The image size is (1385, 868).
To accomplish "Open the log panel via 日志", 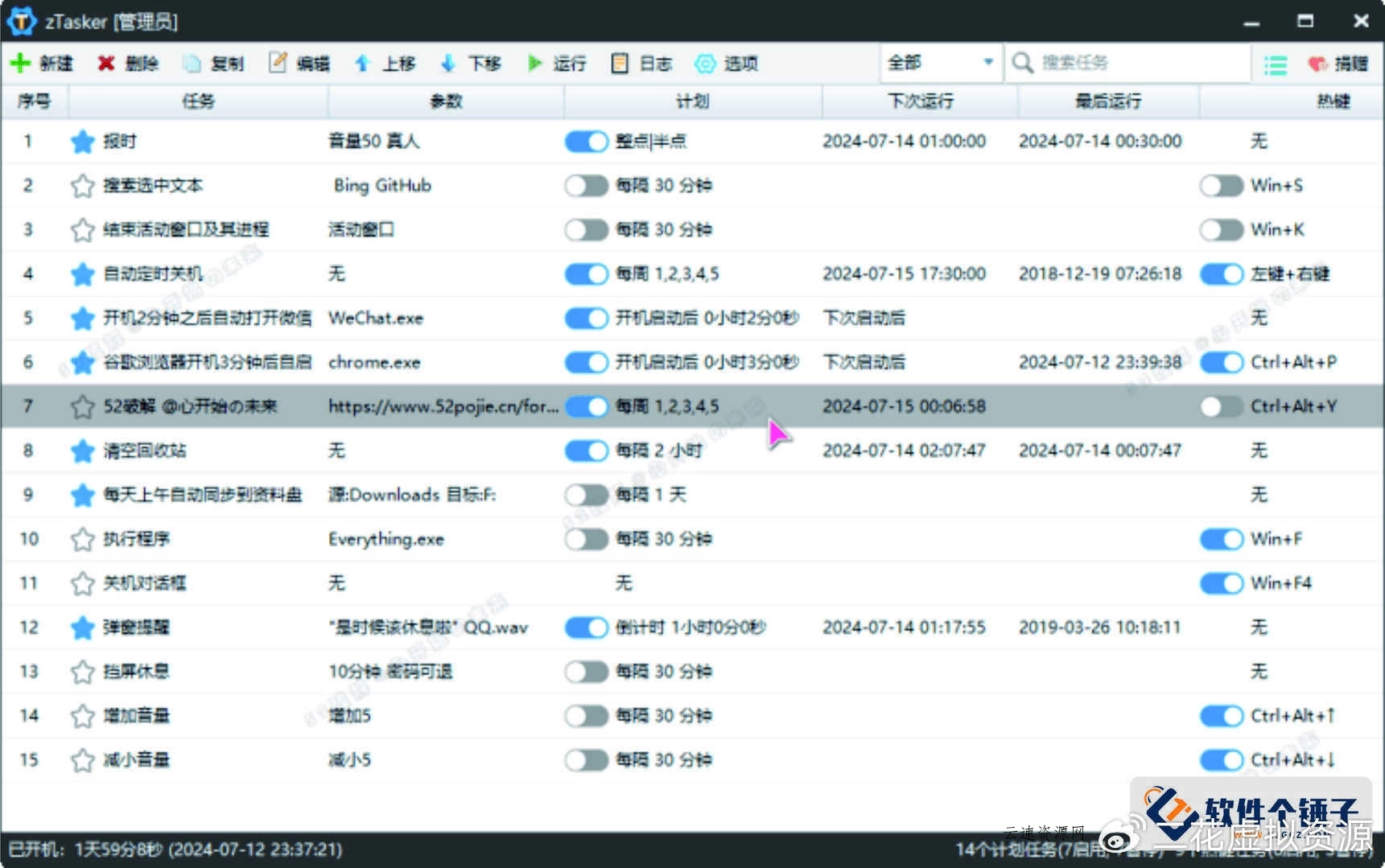I will pyautogui.click(x=641, y=63).
